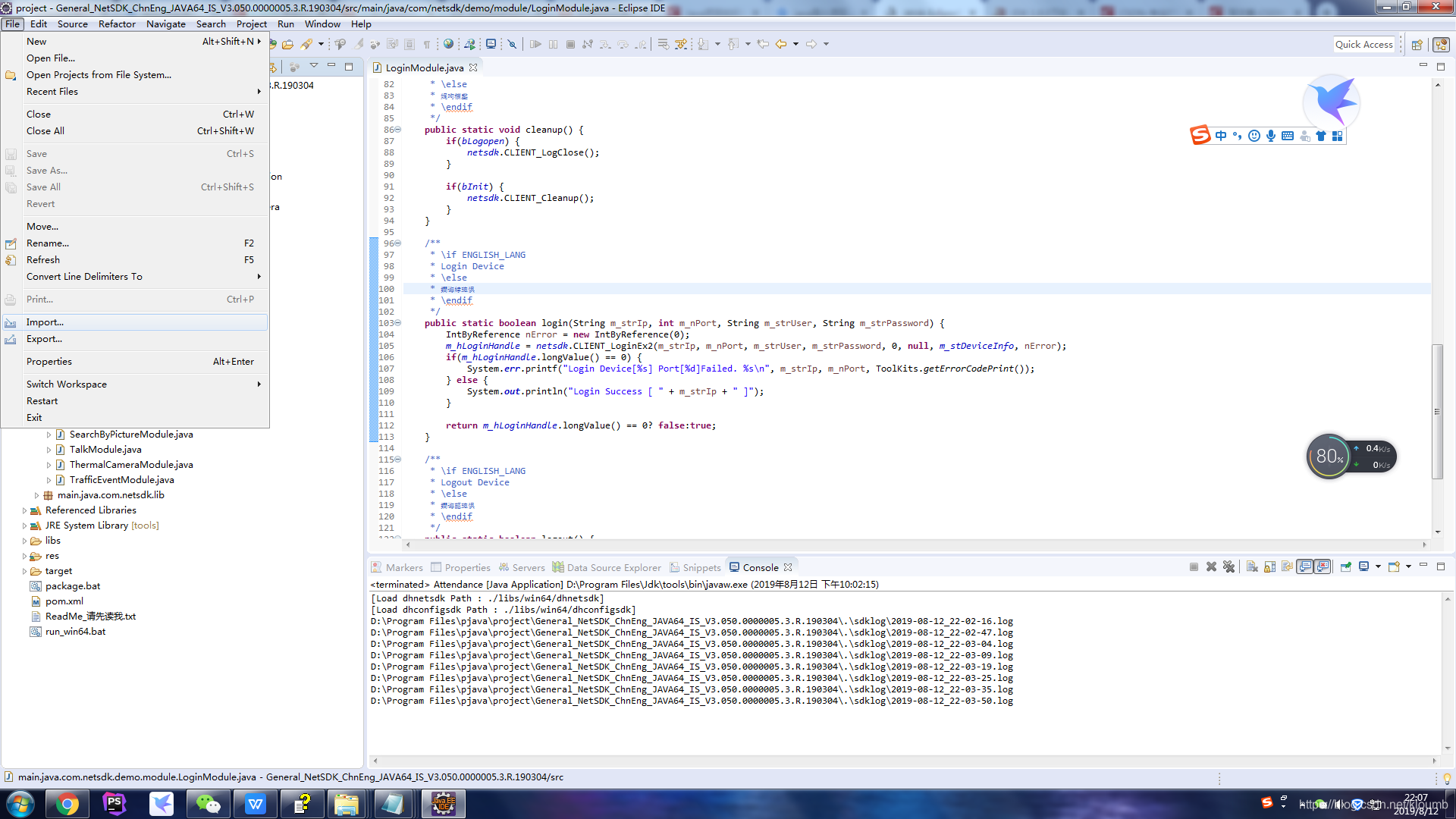
Task: Run the application with the Resume icon
Action: point(536,43)
